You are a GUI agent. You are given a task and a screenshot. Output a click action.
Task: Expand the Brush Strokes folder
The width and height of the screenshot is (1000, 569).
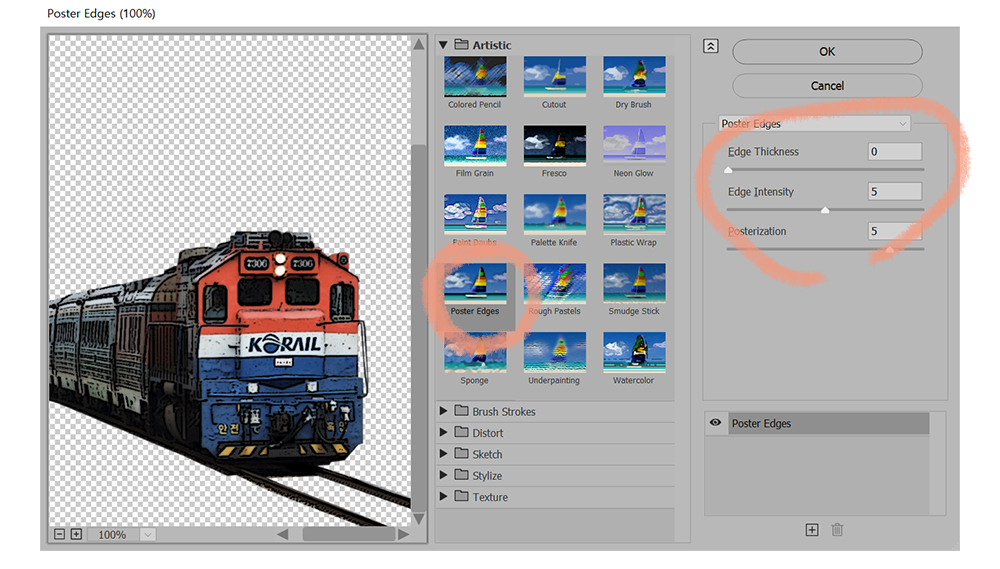click(443, 411)
